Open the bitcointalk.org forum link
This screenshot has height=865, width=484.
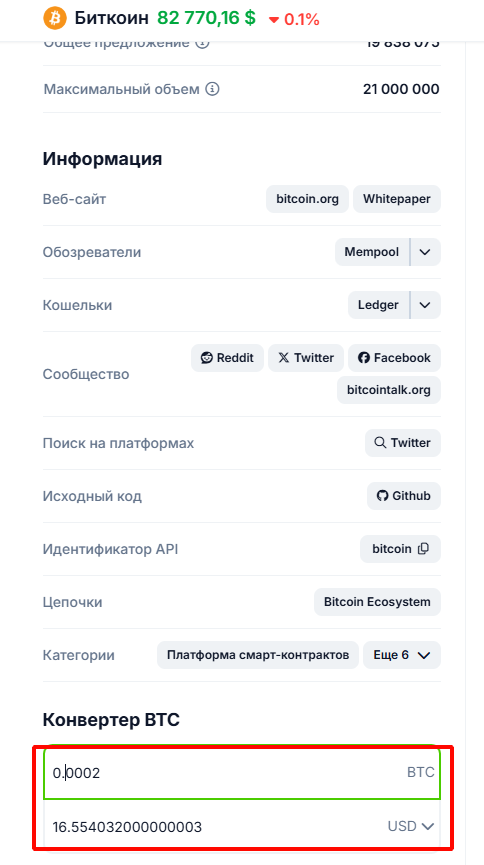coord(389,390)
